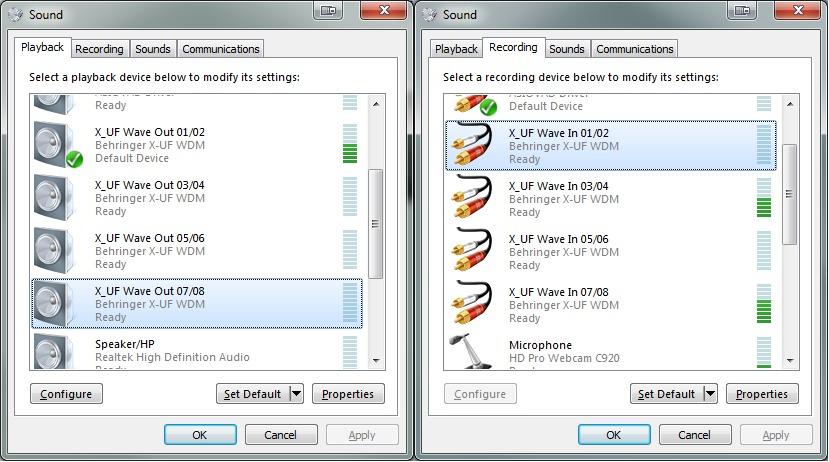Click the 'X_UF Wave In 03/04' device name
Screen dimensions: 829x462
point(559,186)
